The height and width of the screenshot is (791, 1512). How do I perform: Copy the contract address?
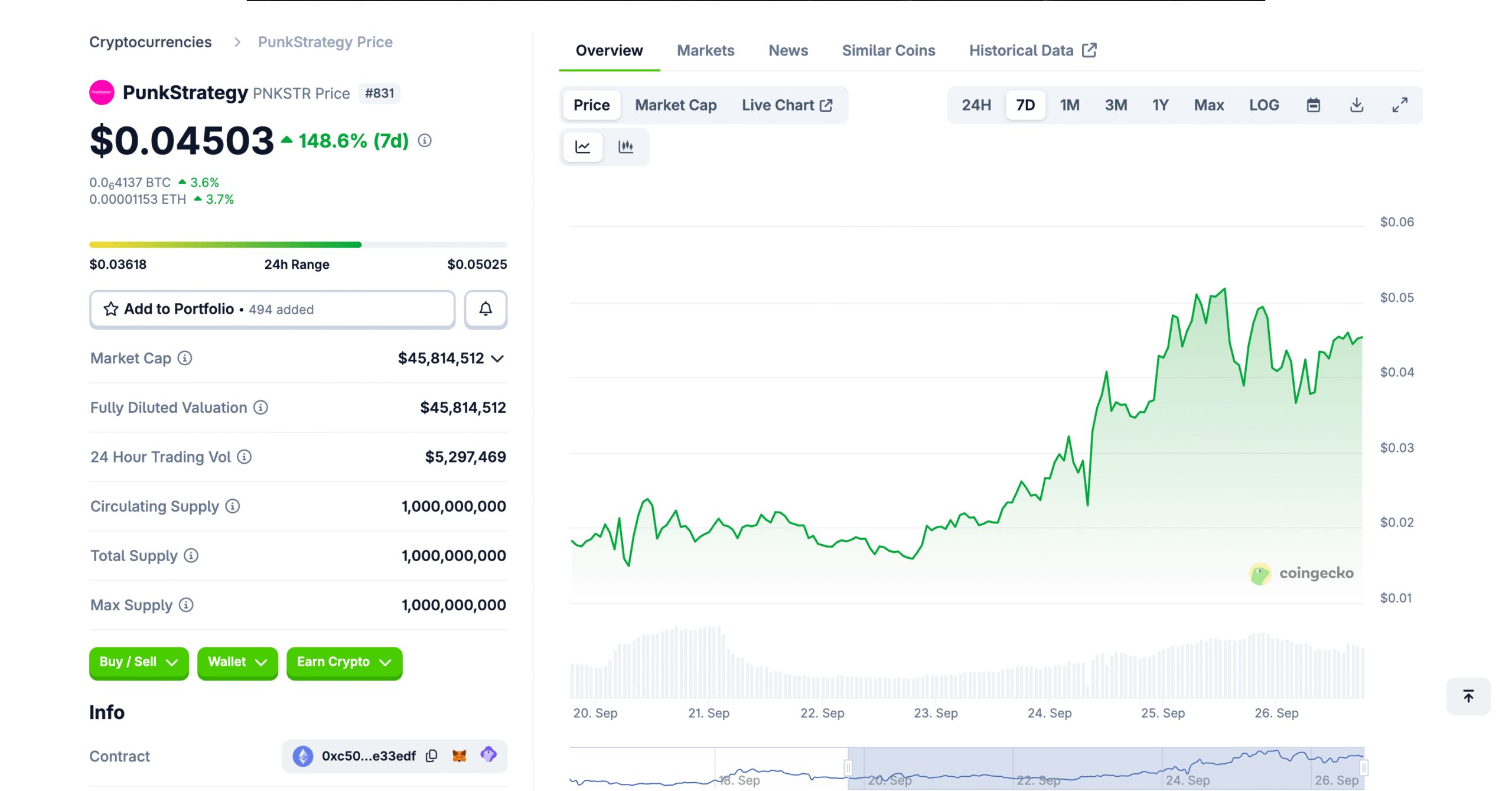pos(432,756)
